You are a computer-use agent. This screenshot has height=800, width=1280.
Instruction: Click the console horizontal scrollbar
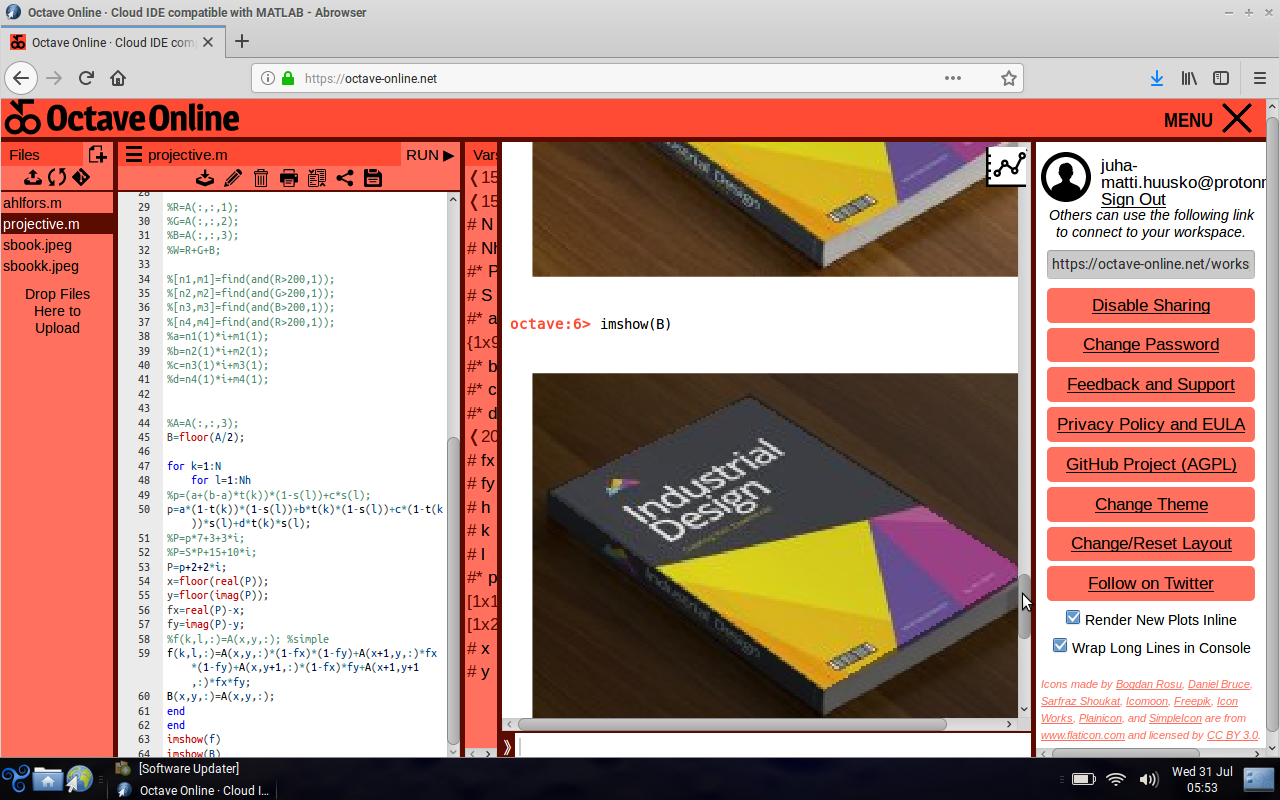tap(732, 724)
